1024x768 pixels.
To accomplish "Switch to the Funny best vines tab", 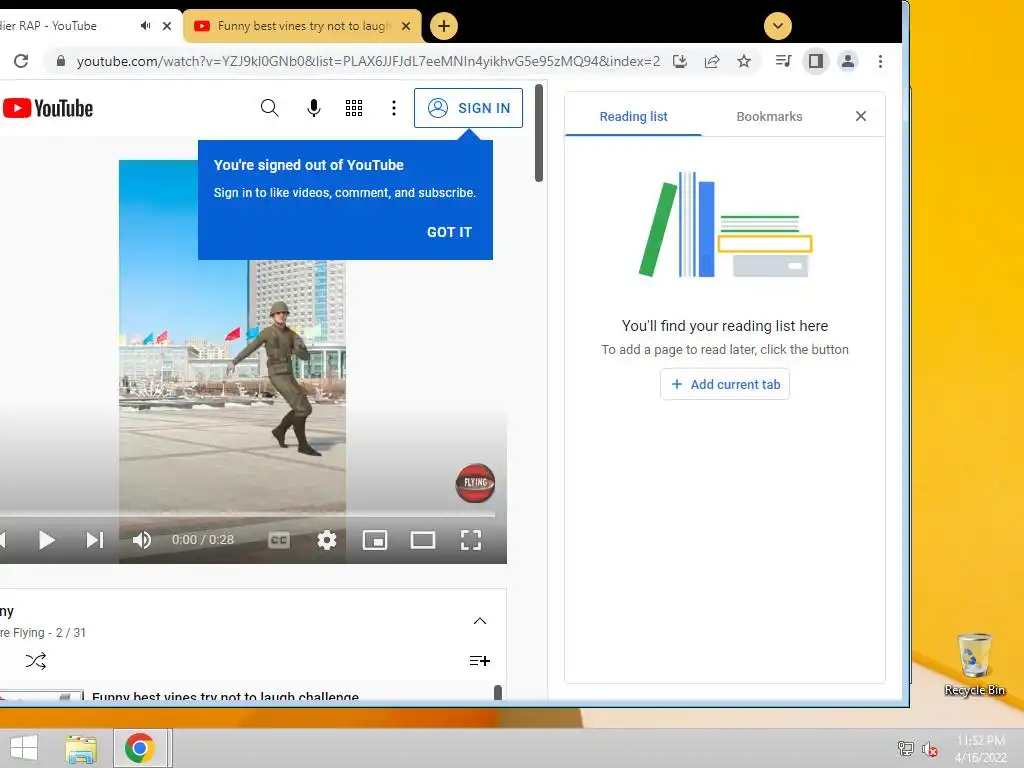I will [x=302, y=25].
